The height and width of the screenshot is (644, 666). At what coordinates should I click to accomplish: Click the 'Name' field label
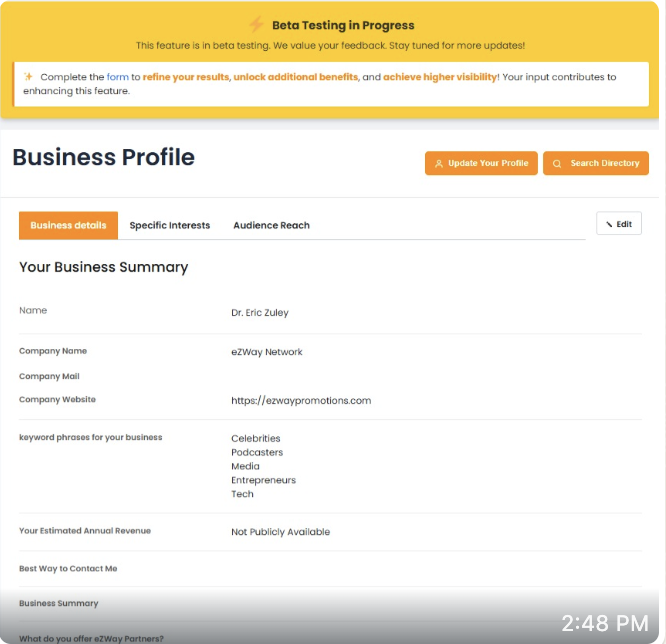click(x=33, y=311)
